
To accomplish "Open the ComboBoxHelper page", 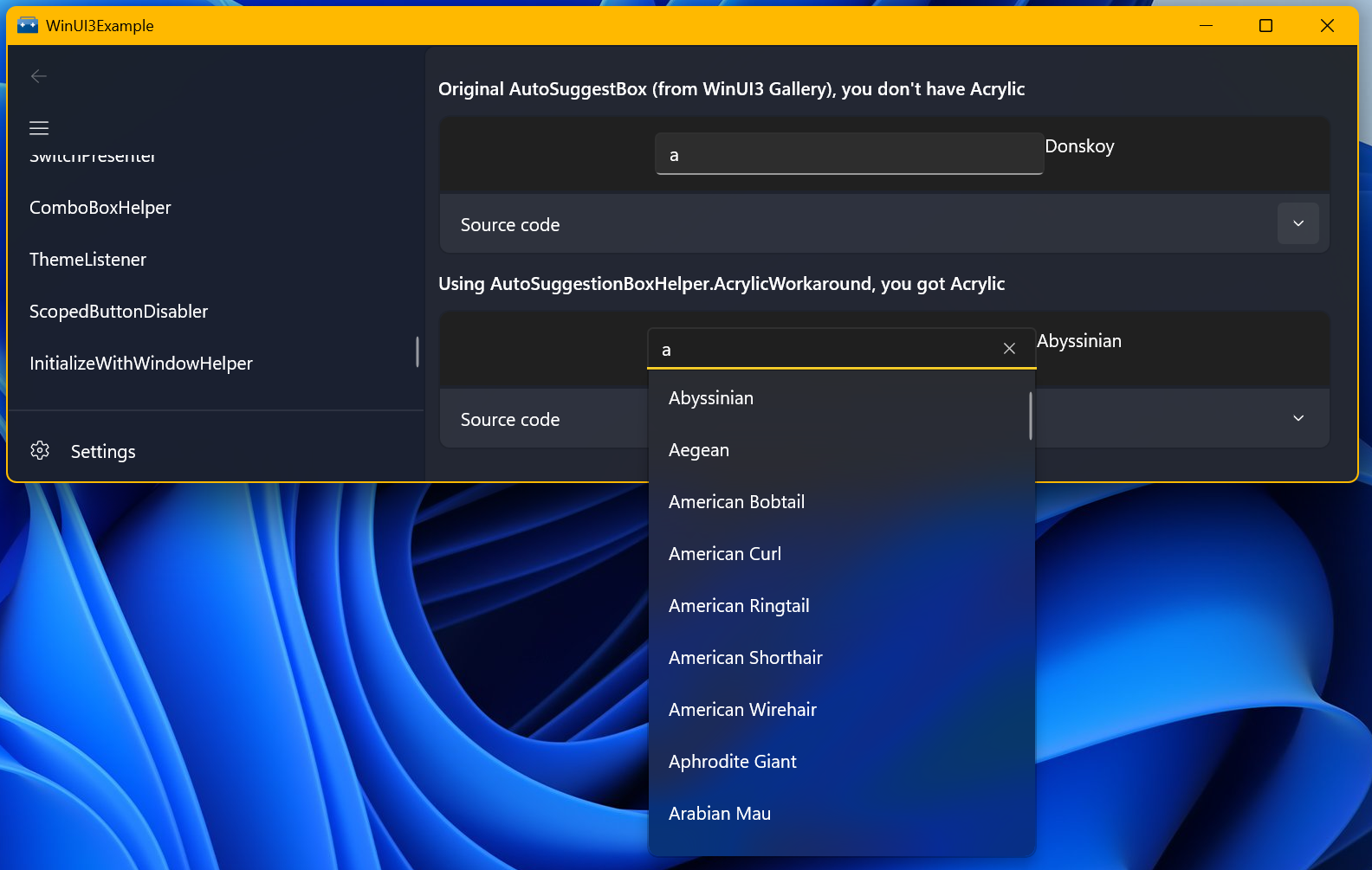I will click(x=100, y=208).
